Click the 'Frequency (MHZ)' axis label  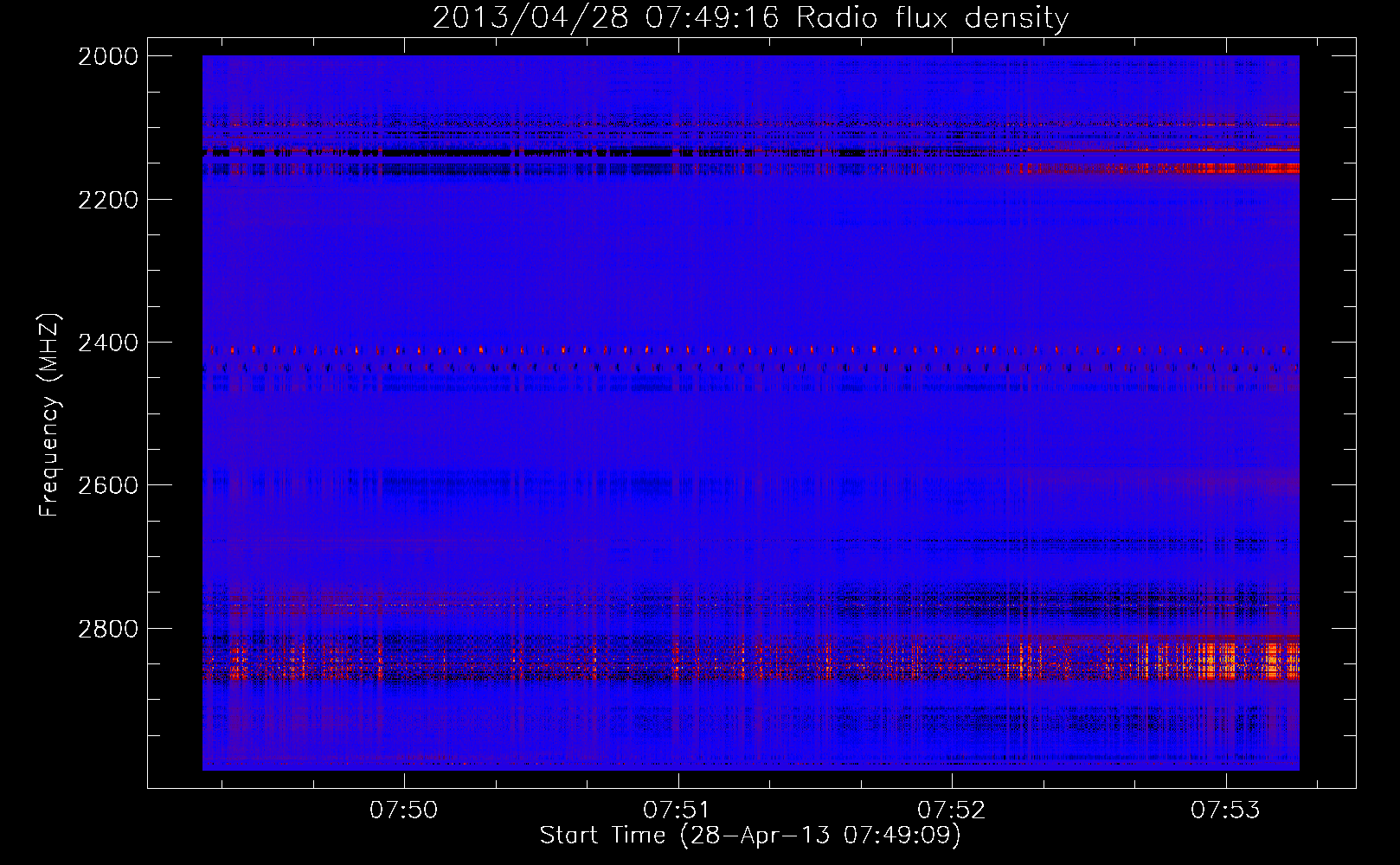50,415
